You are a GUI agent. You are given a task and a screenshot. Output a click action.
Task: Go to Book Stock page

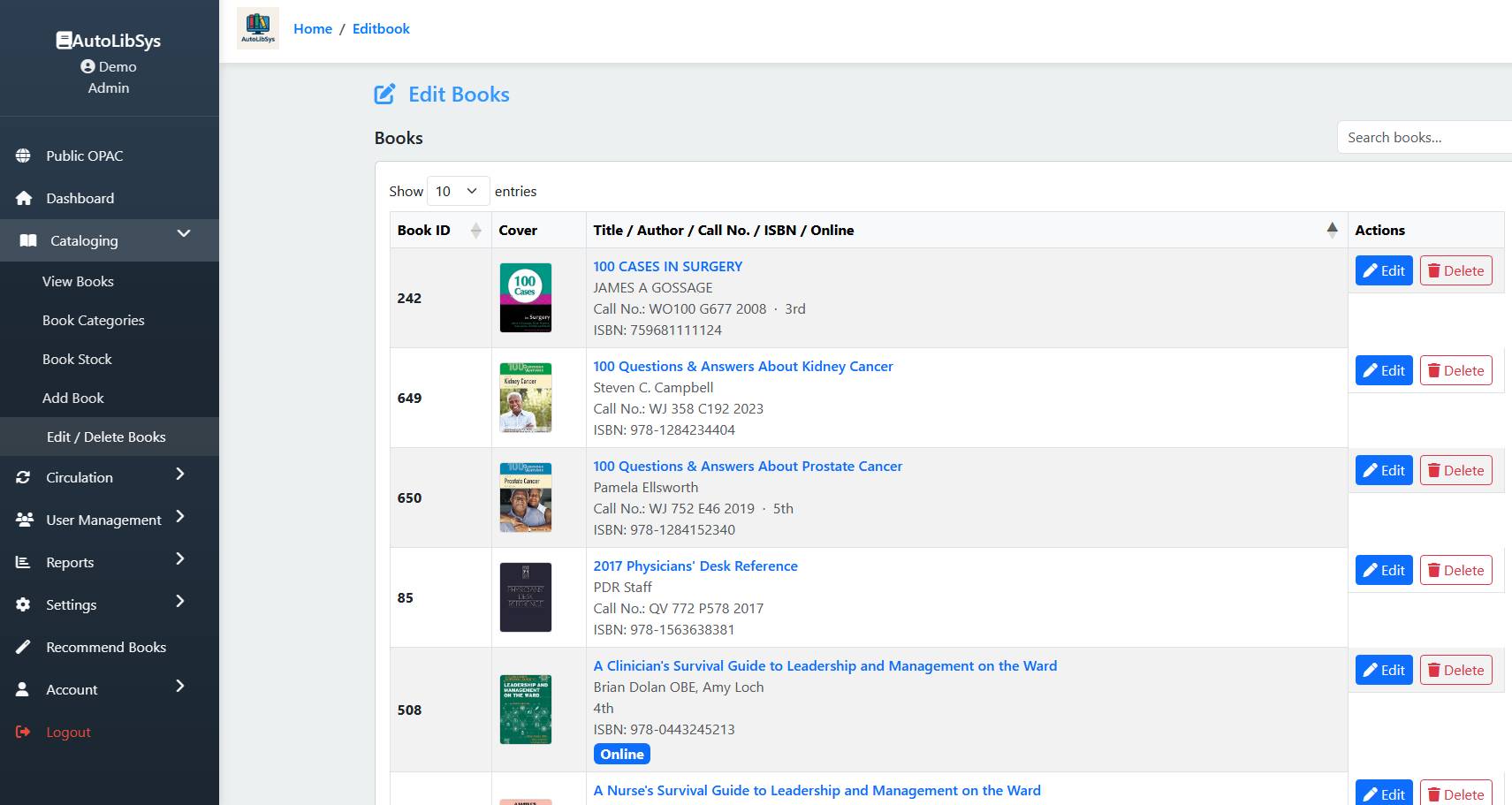click(x=77, y=359)
